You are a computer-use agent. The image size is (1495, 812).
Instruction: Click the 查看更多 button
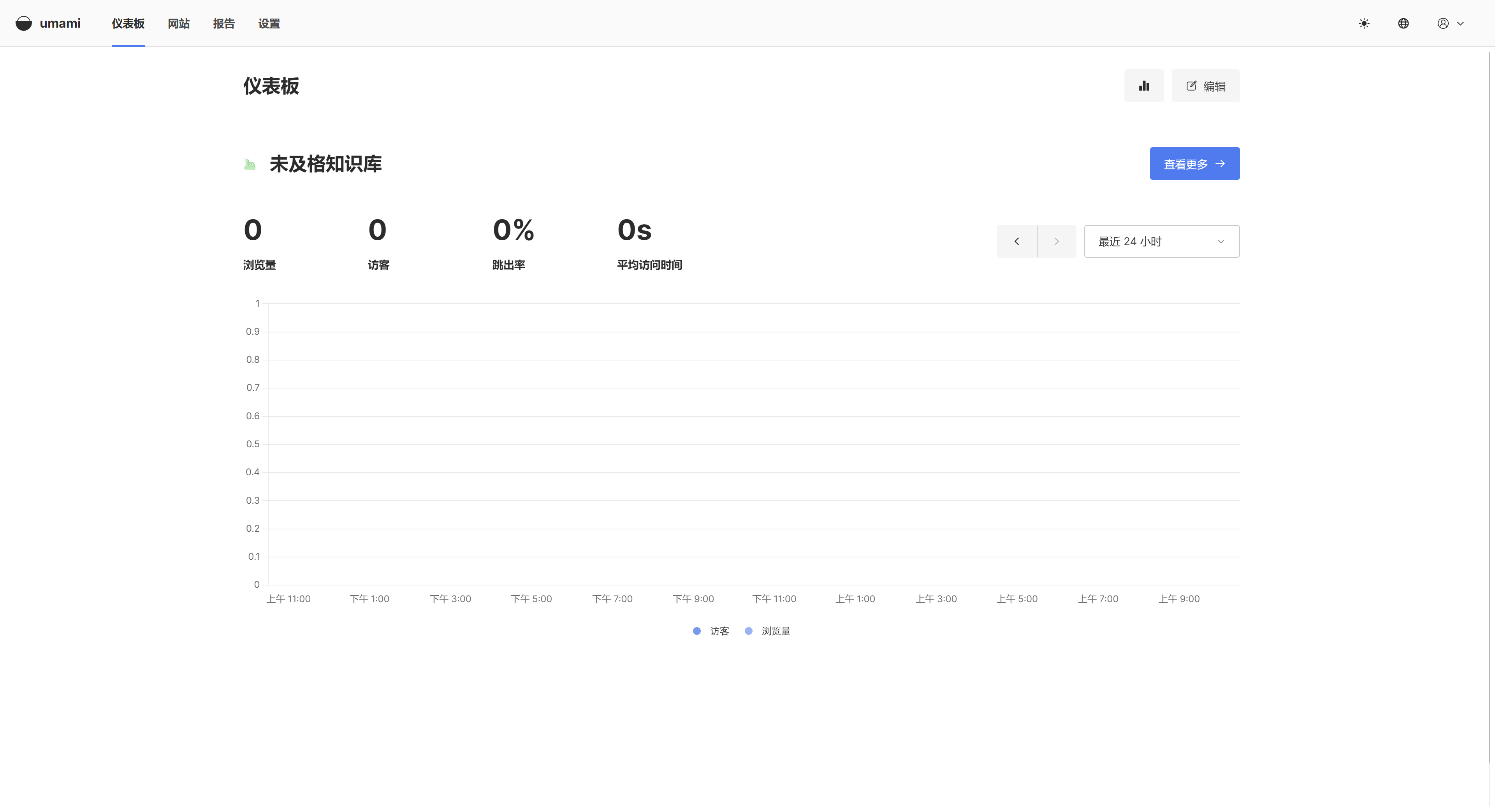(x=1194, y=163)
